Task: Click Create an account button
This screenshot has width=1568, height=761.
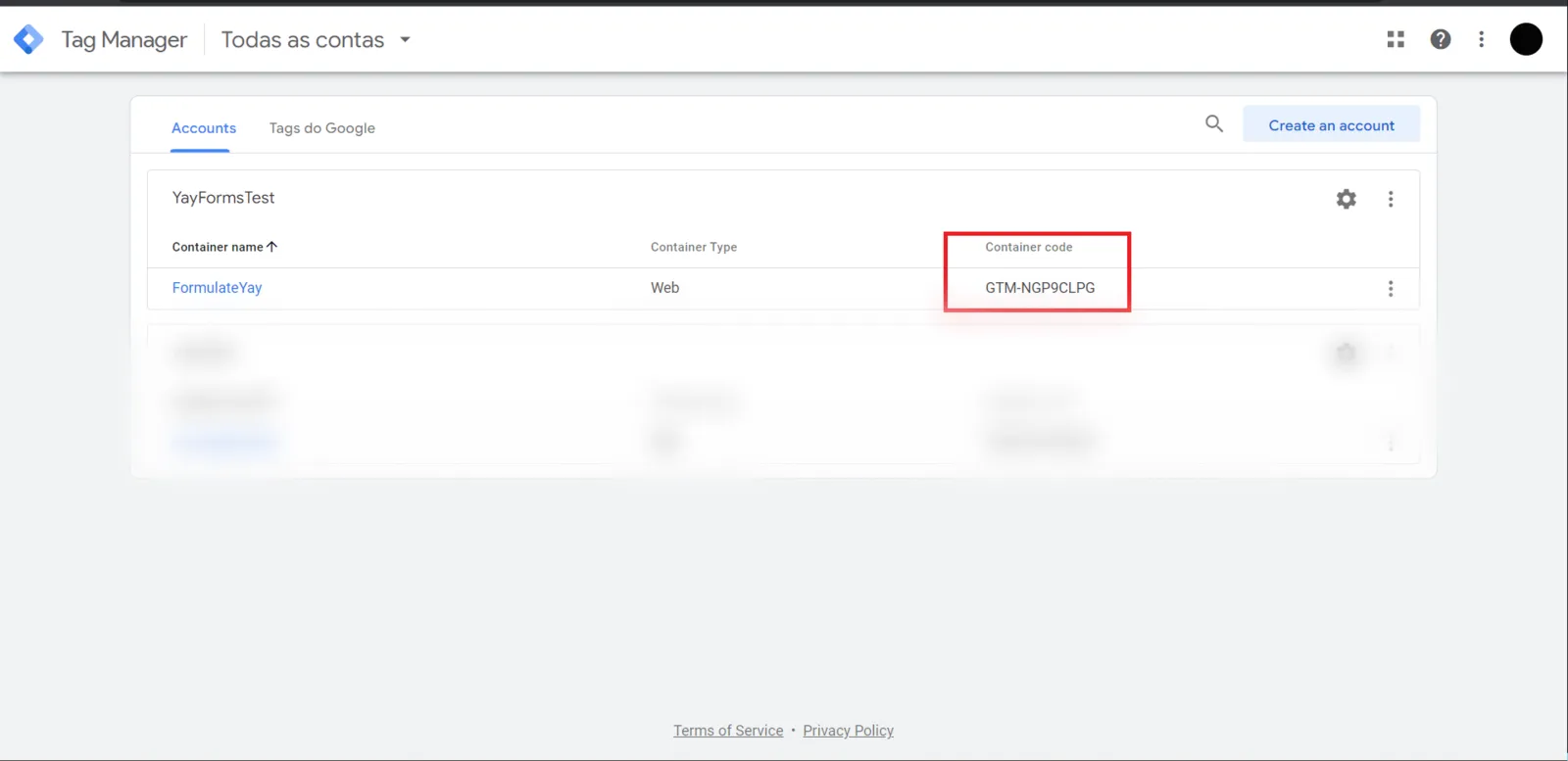Action: (1331, 124)
